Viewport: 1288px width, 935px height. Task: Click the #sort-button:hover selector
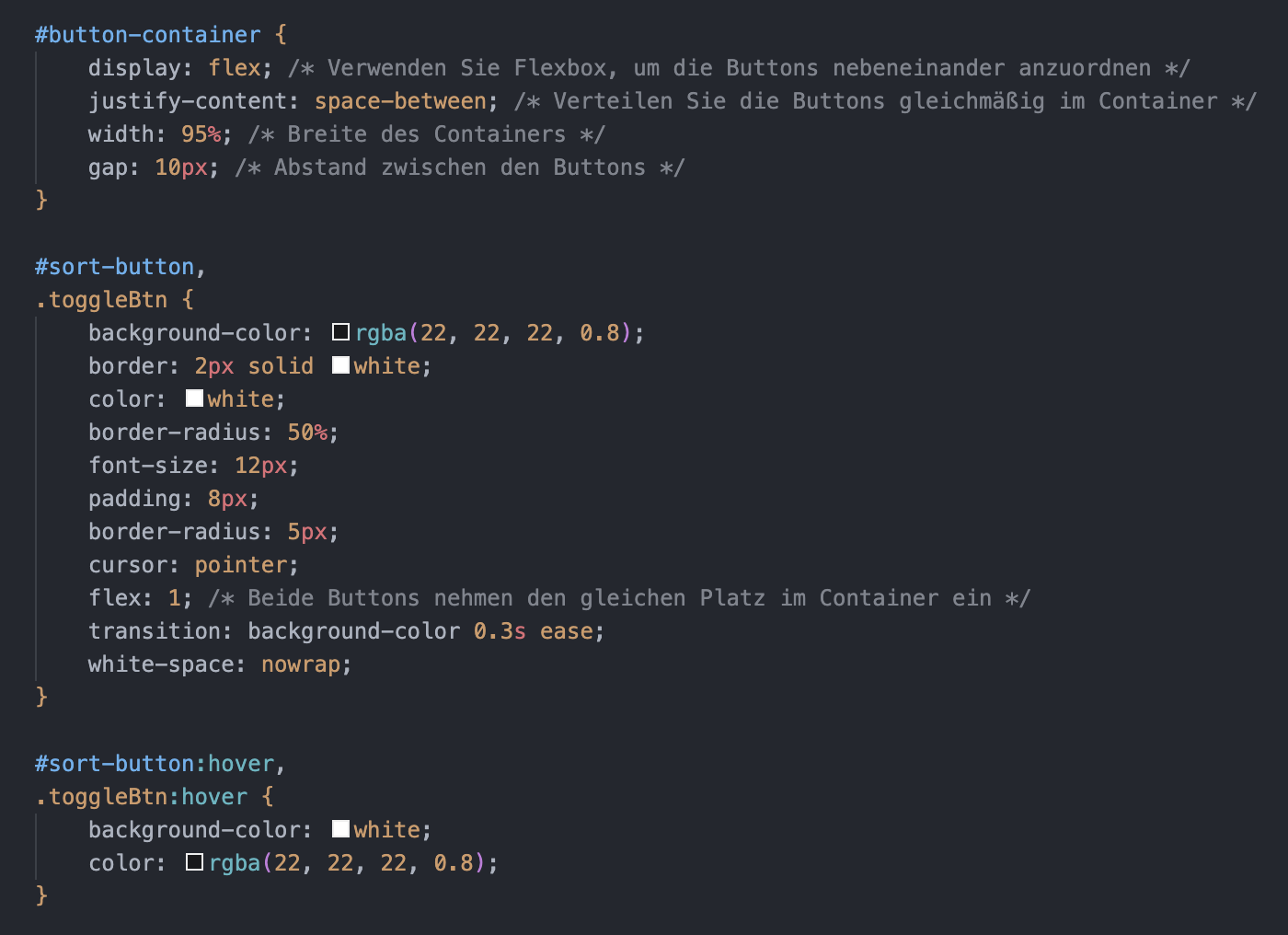coord(155,764)
